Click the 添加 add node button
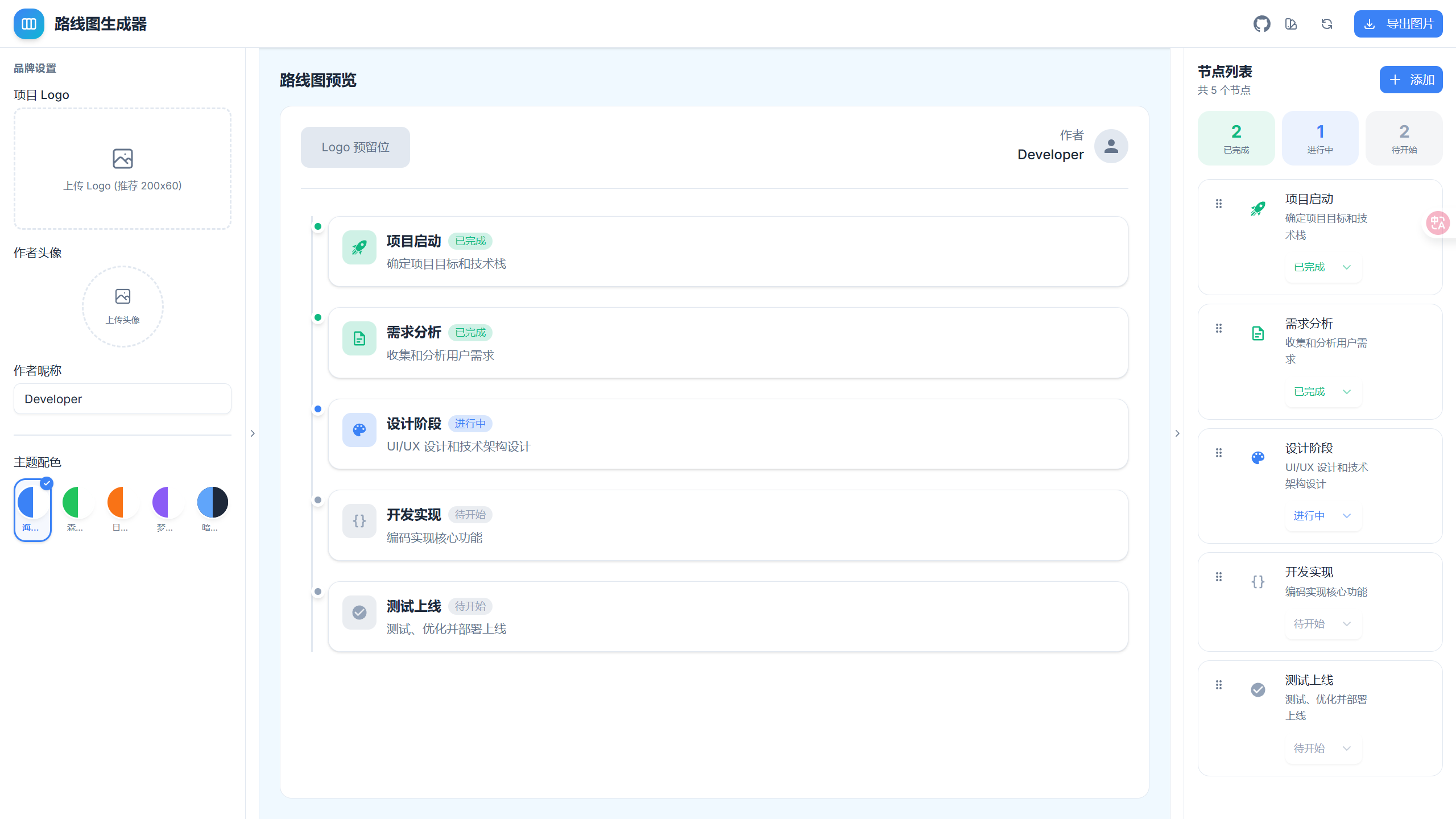This screenshot has height=819, width=1456. coord(1410,80)
